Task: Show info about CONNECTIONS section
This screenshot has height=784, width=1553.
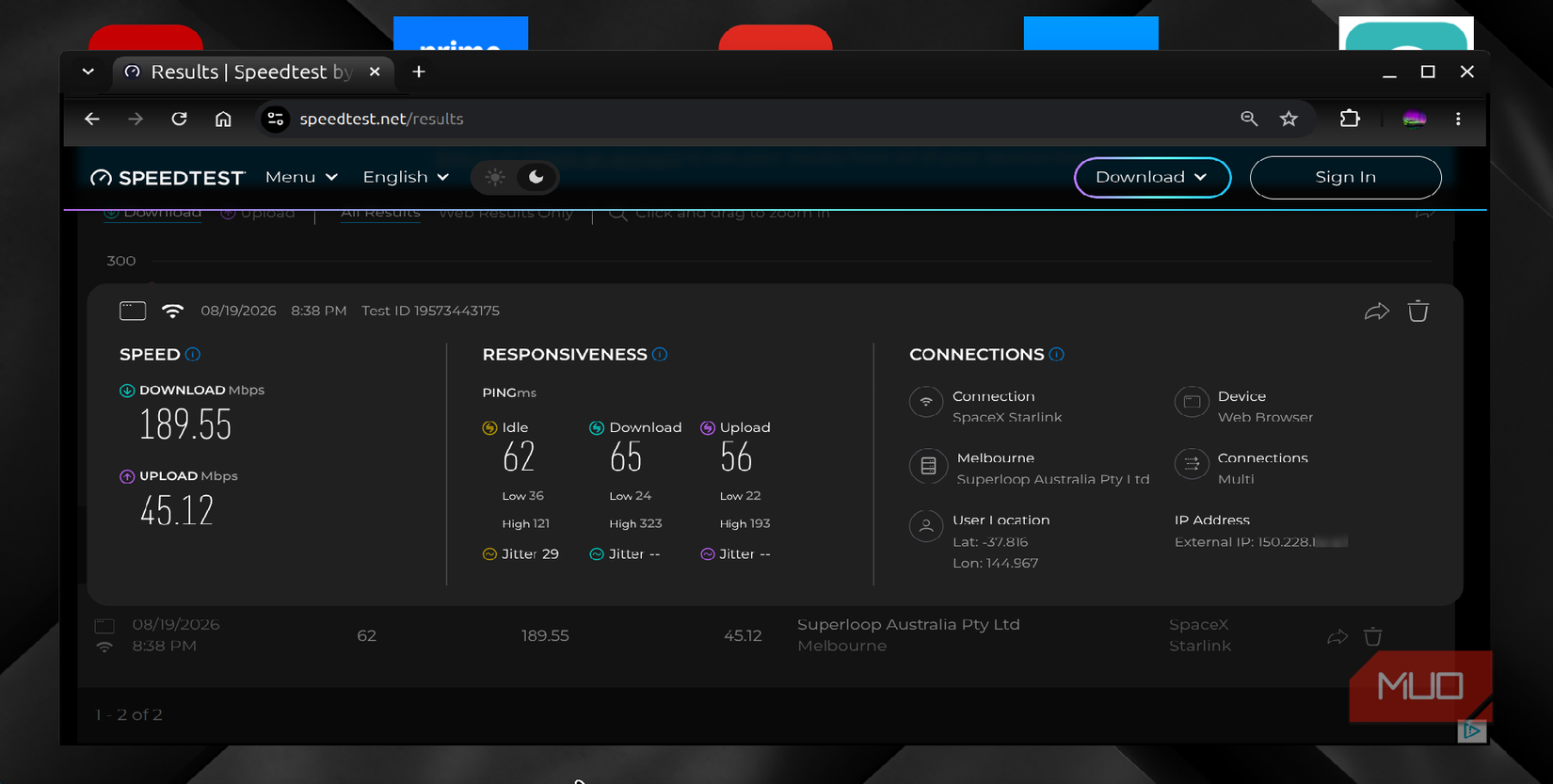Action: click(1057, 355)
